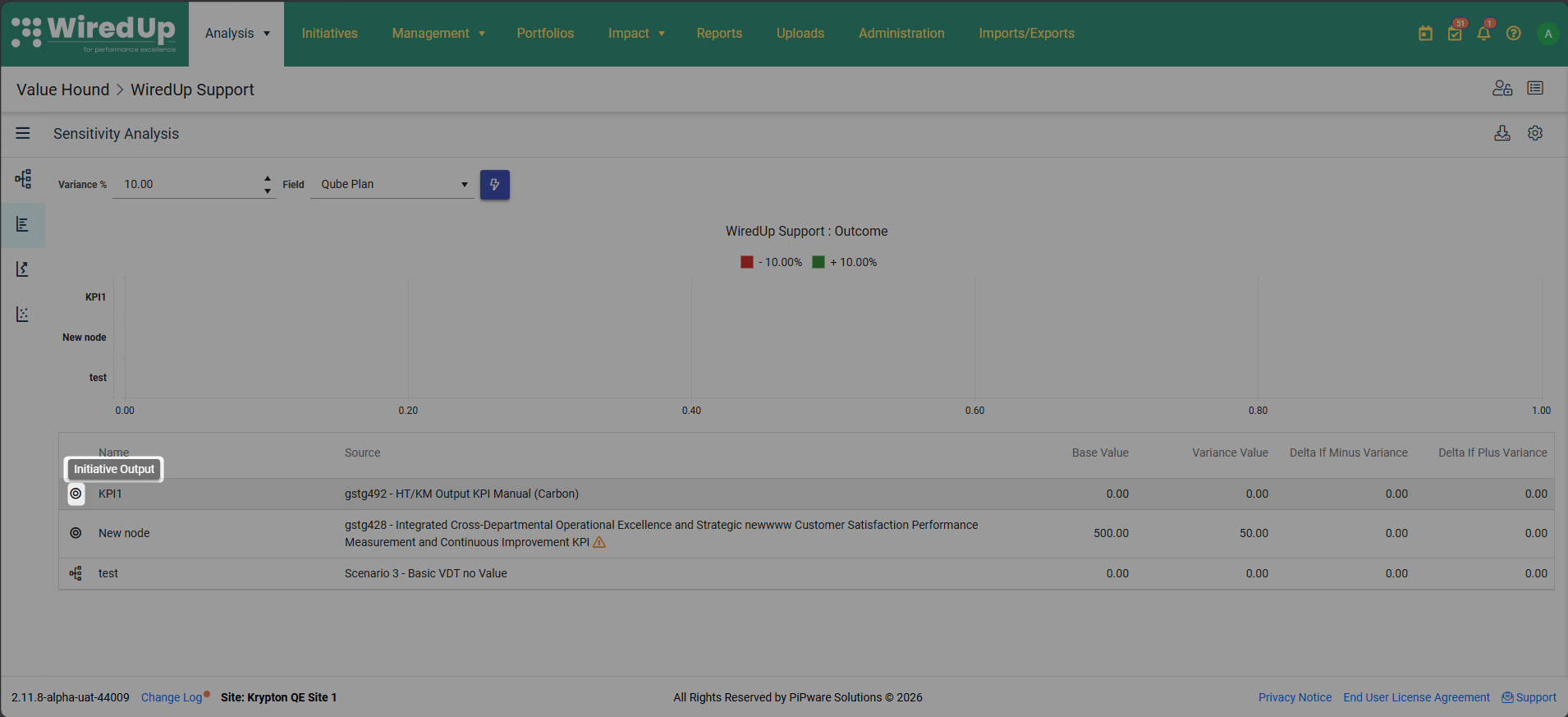Click Sensitivity Analysis heading
Image resolution: width=1568 pixels, height=717 pixels.
[116, 134]
